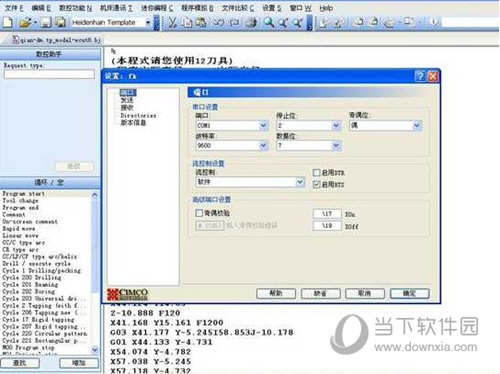
Task: Click the Cut scissors icon
Action: pos(172,22)
